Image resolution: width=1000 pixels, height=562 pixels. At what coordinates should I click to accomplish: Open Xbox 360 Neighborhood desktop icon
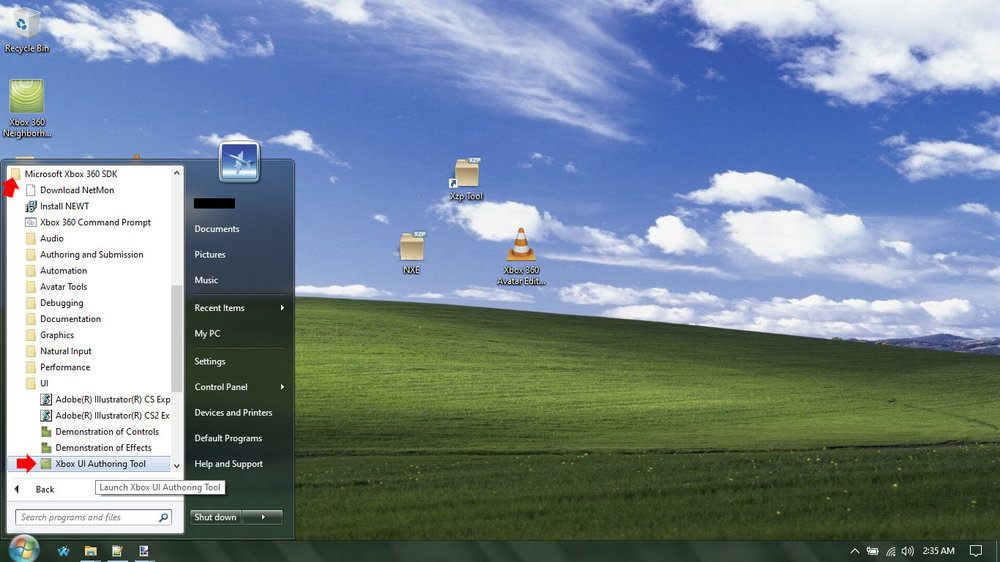[27, 108]
